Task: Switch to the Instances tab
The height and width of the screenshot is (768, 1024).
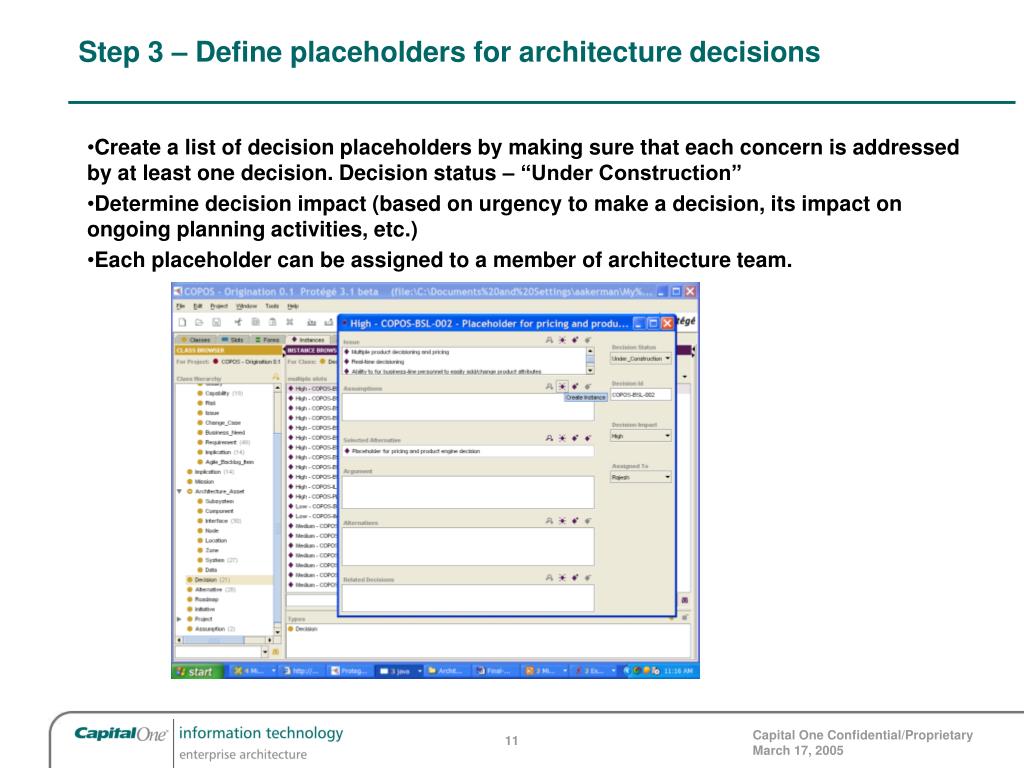Action: click(308, 340)
